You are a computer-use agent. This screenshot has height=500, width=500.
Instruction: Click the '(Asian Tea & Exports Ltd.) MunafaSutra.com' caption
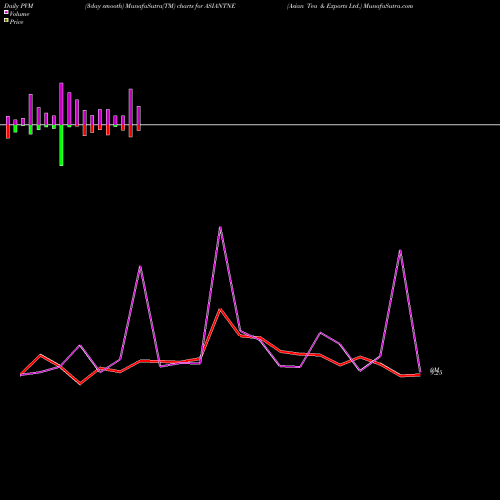coord(350,6)
